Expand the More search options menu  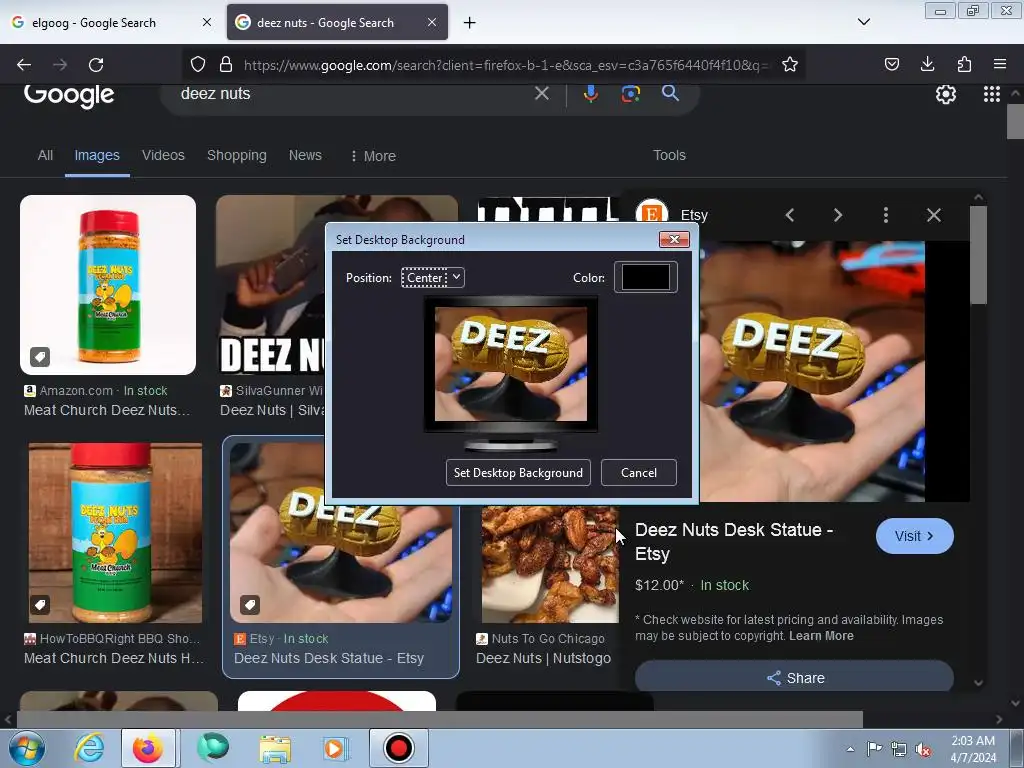[x=373, y=156]
